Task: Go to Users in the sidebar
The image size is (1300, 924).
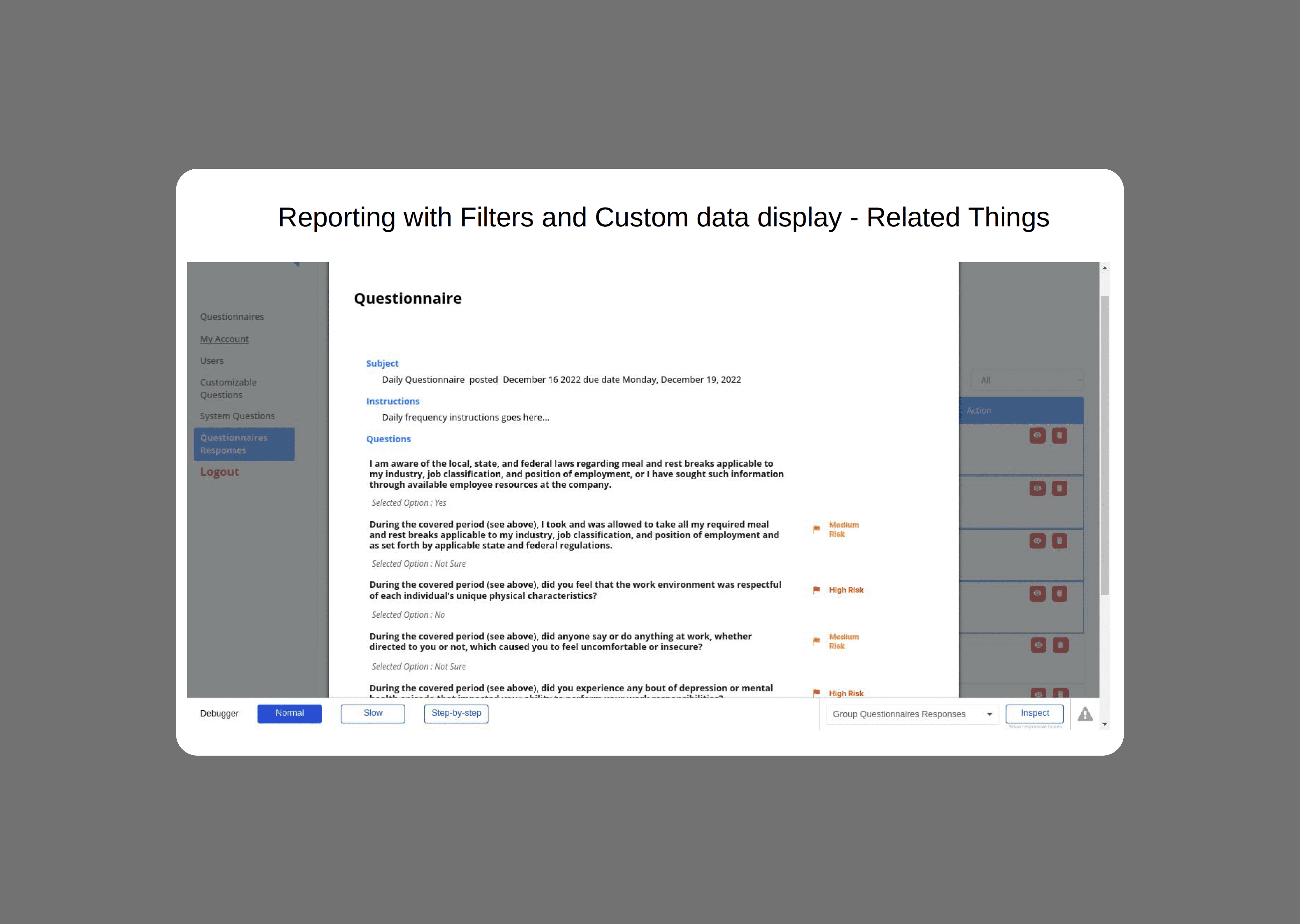Action: [212, 361]
